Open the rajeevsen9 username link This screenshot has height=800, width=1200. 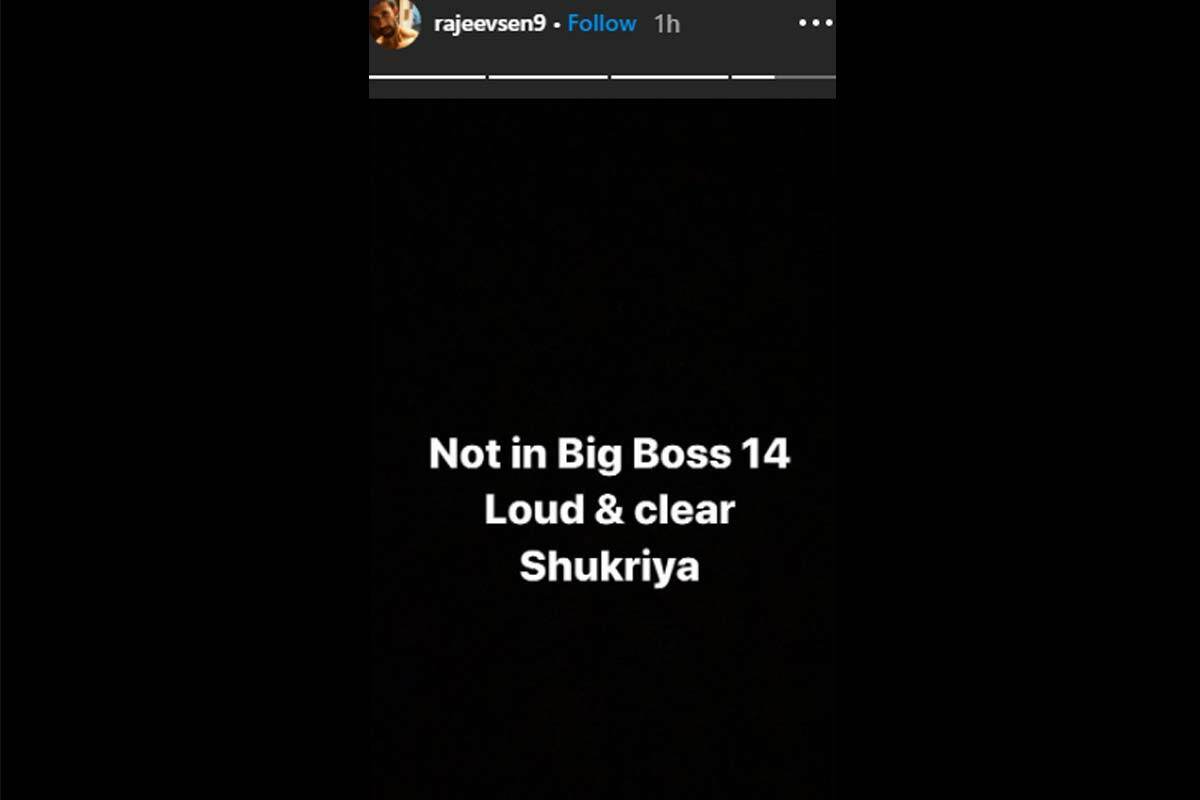[x=490, y=24]
